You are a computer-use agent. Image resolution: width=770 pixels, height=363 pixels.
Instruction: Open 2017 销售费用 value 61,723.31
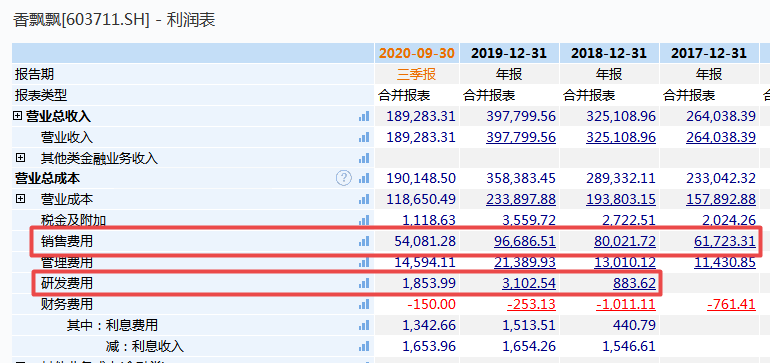point(725,241)
